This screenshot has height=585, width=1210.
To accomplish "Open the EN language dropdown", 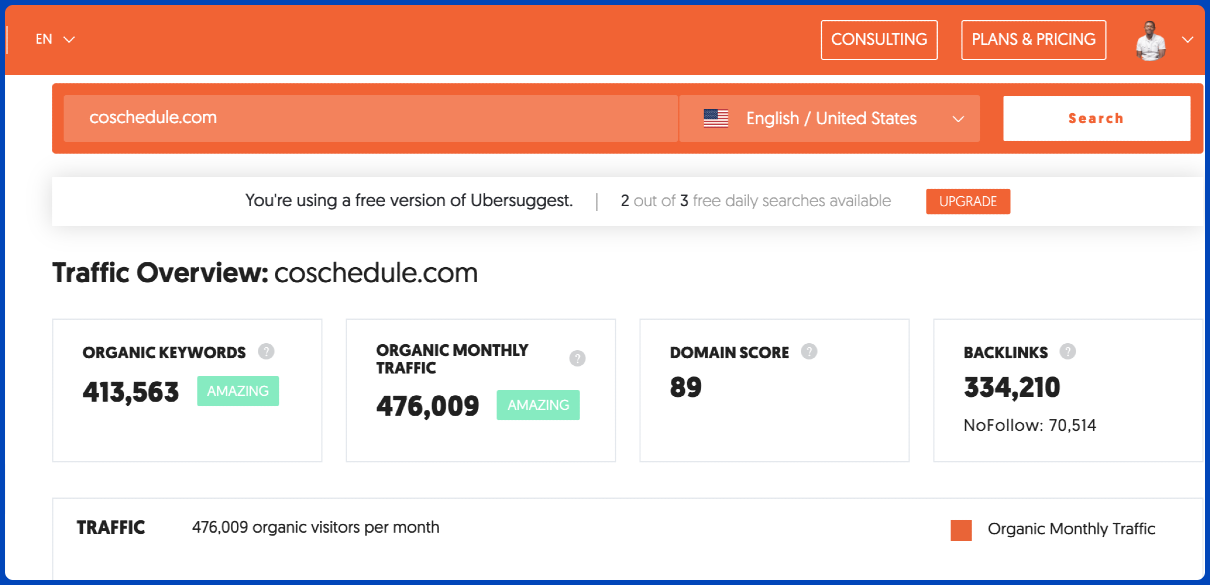I will pyautogui.click(x=55, y=39).
